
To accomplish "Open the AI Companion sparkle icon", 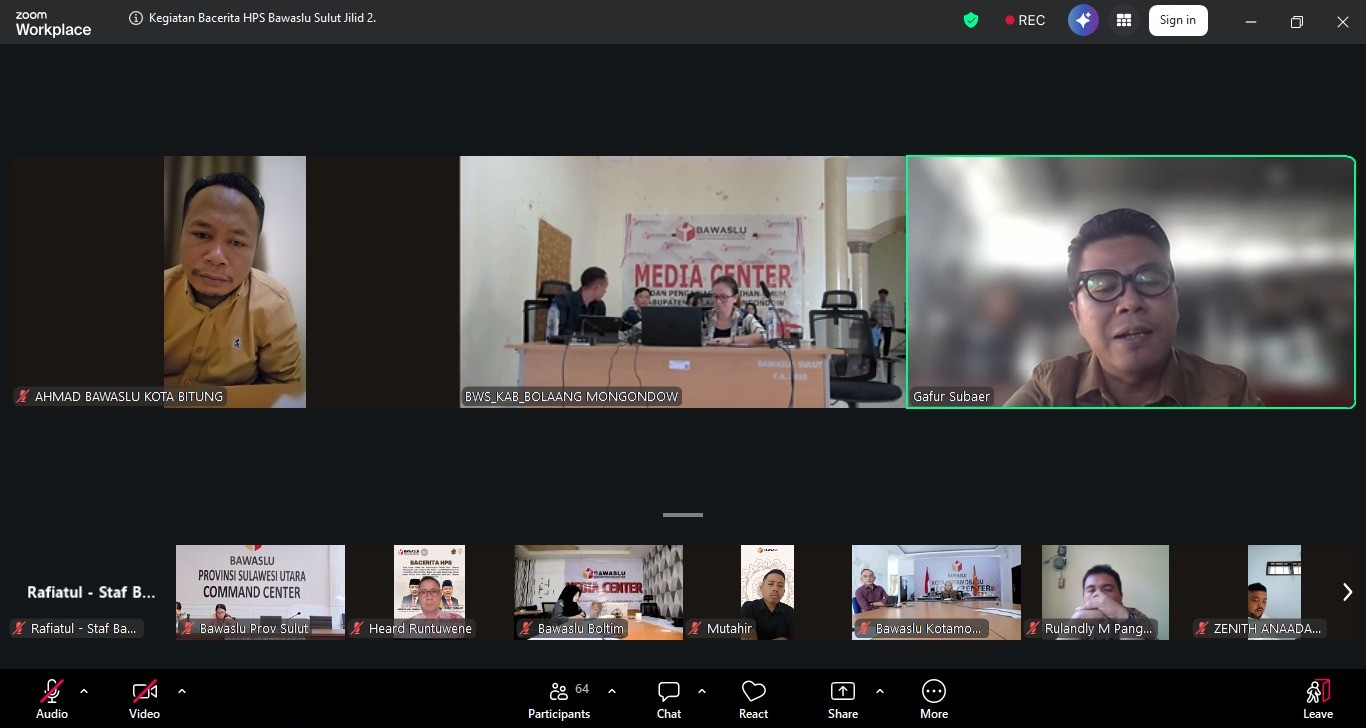I will pyautogui.click(x=1083, y=20).
